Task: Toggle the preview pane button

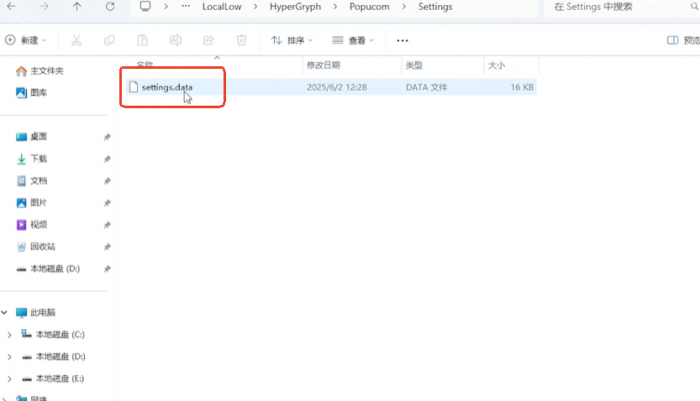Action: coord(682,41)
